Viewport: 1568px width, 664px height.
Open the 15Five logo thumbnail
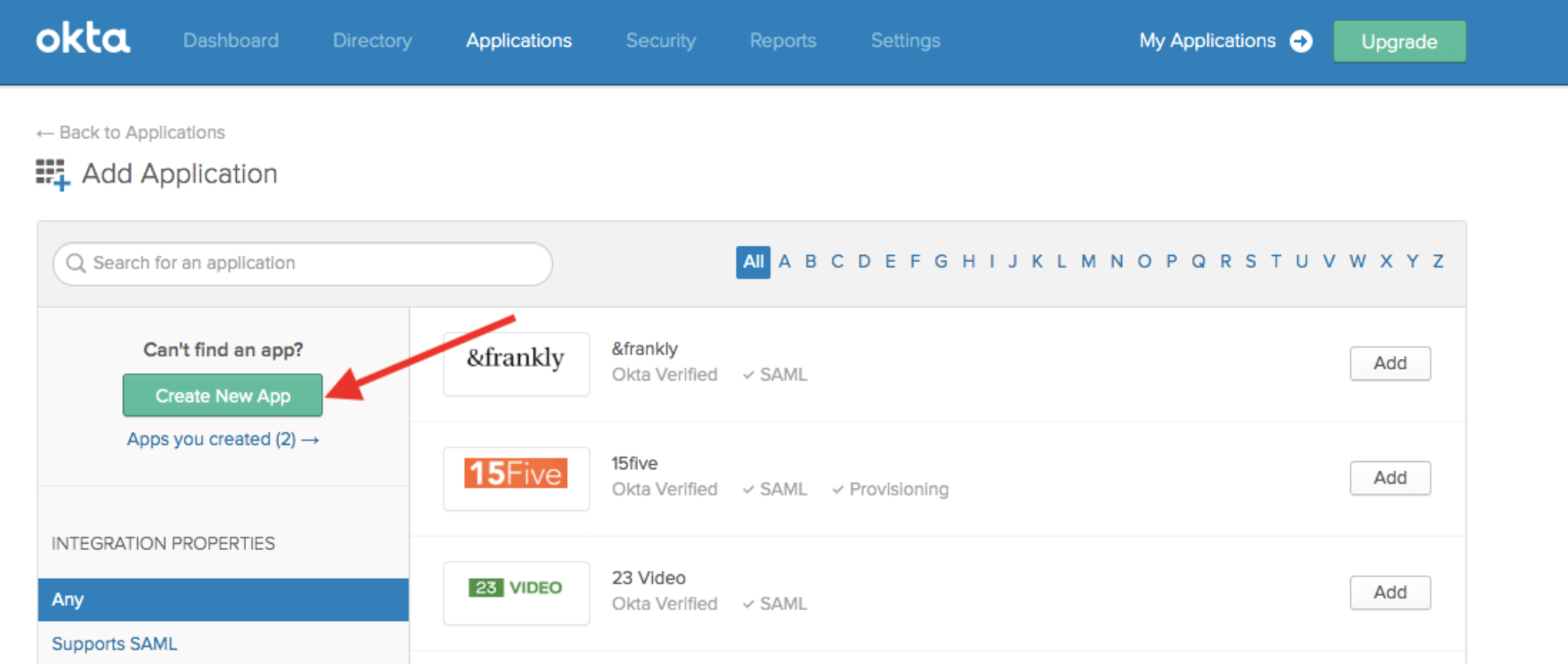517,478
